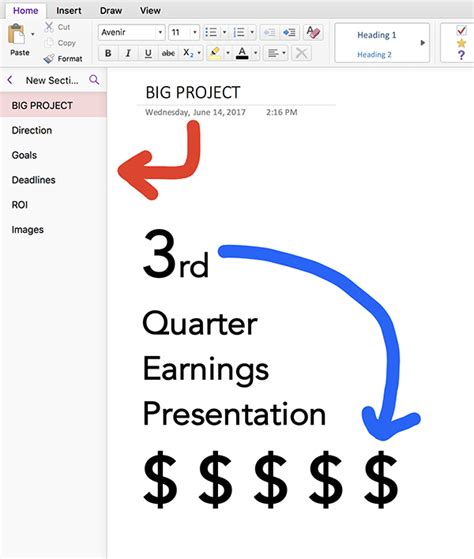The height and width of the screenshot is (559, 474).
Task: Click the New Secti... section name
Action: (52, 80)
